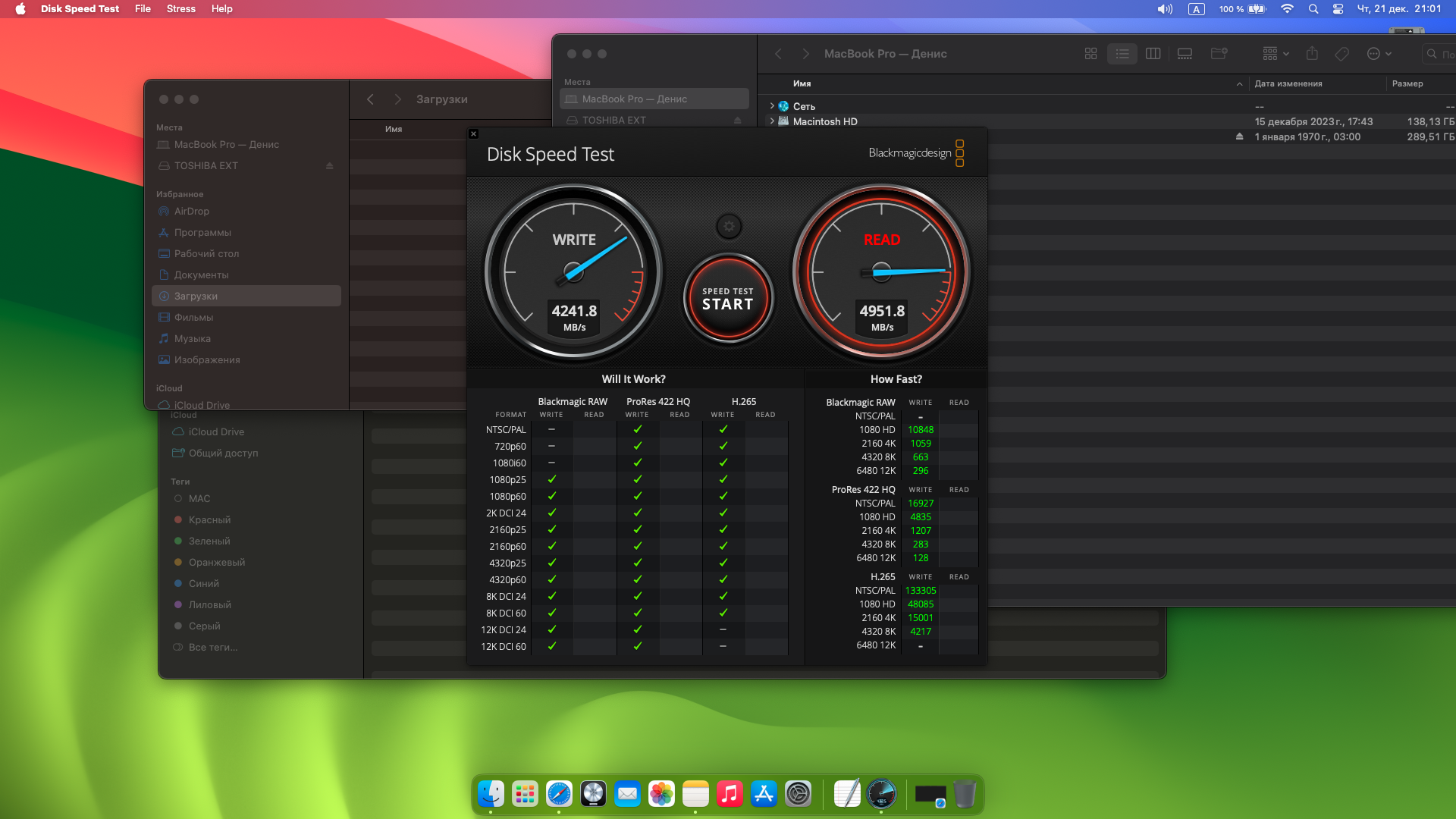Image resolution: width=1456 pixels, height=819 pixels.
Task: Click the SPEED TEST START button
Action: coord(728,299)
